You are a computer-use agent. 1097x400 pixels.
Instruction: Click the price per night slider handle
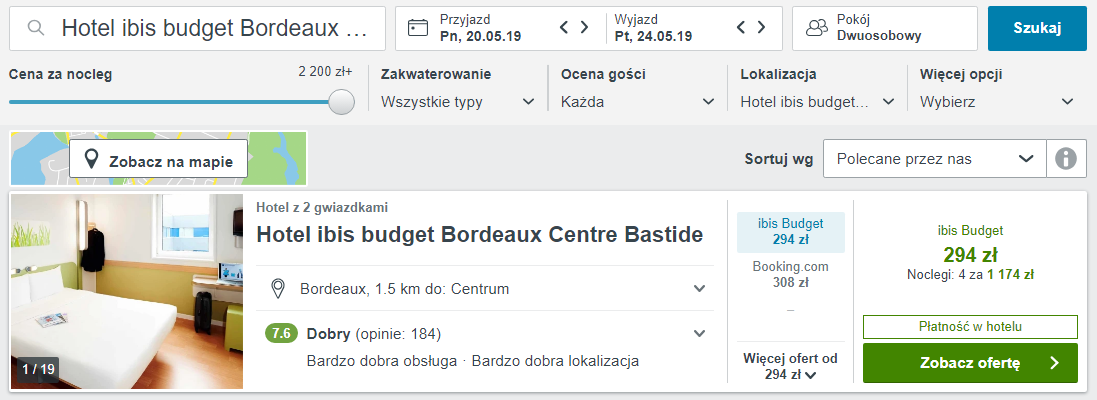tap(342, 102)
